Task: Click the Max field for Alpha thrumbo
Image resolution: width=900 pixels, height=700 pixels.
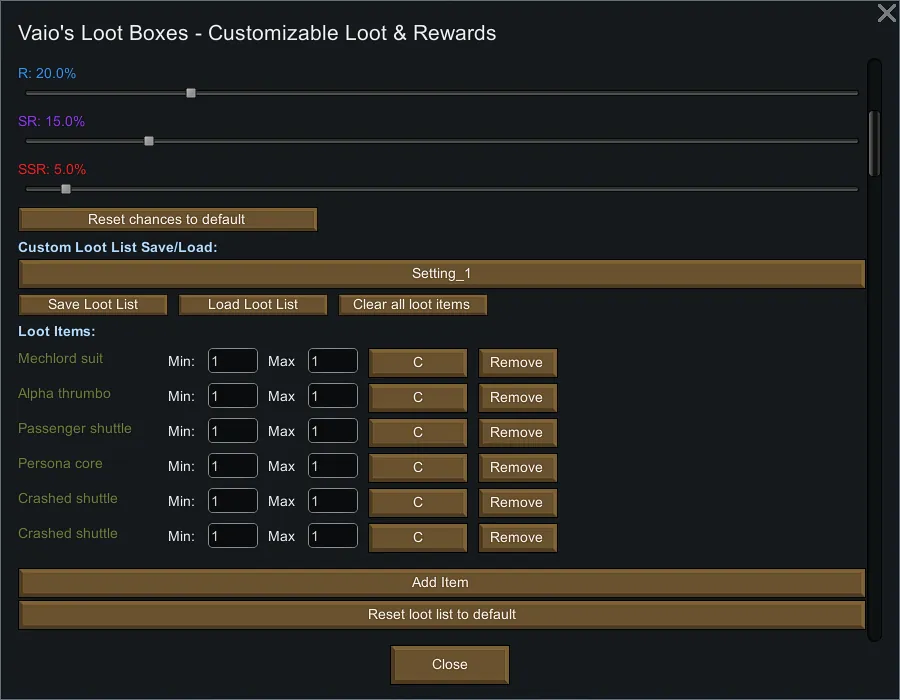Action: click(332, 396)
